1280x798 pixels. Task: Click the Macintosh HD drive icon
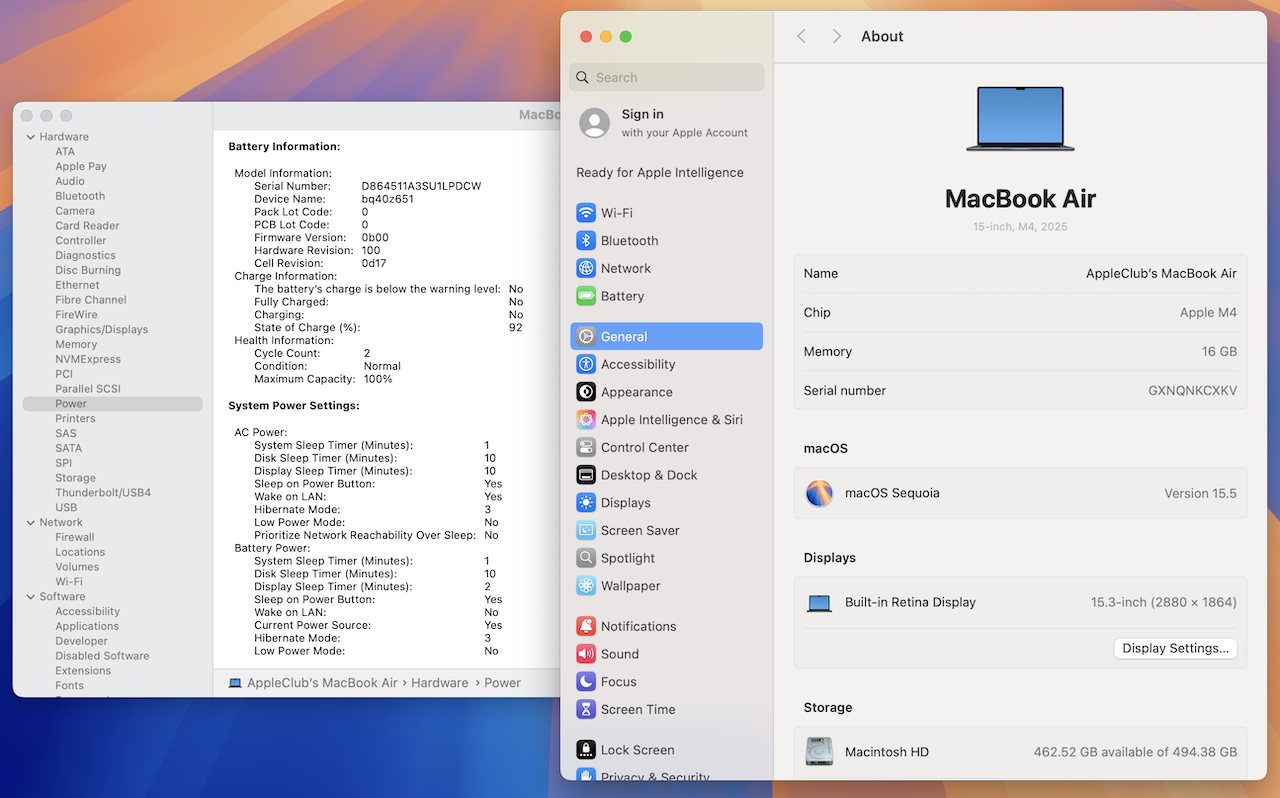pyautogui.click(x=819, y=752)
